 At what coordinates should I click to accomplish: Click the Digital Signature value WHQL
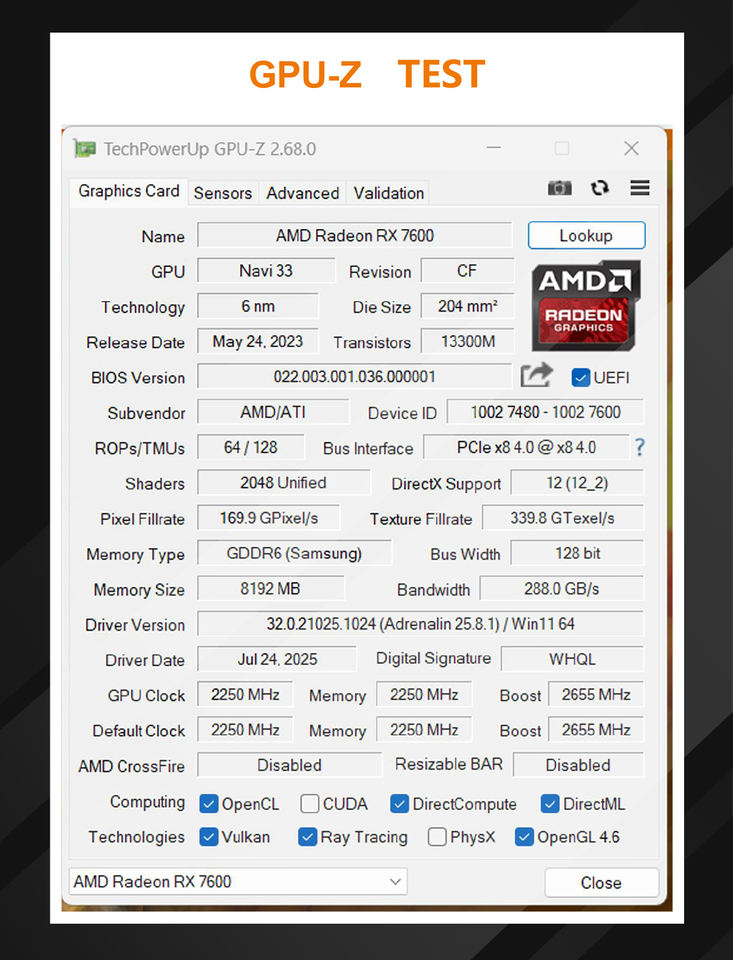click(572, 659)
